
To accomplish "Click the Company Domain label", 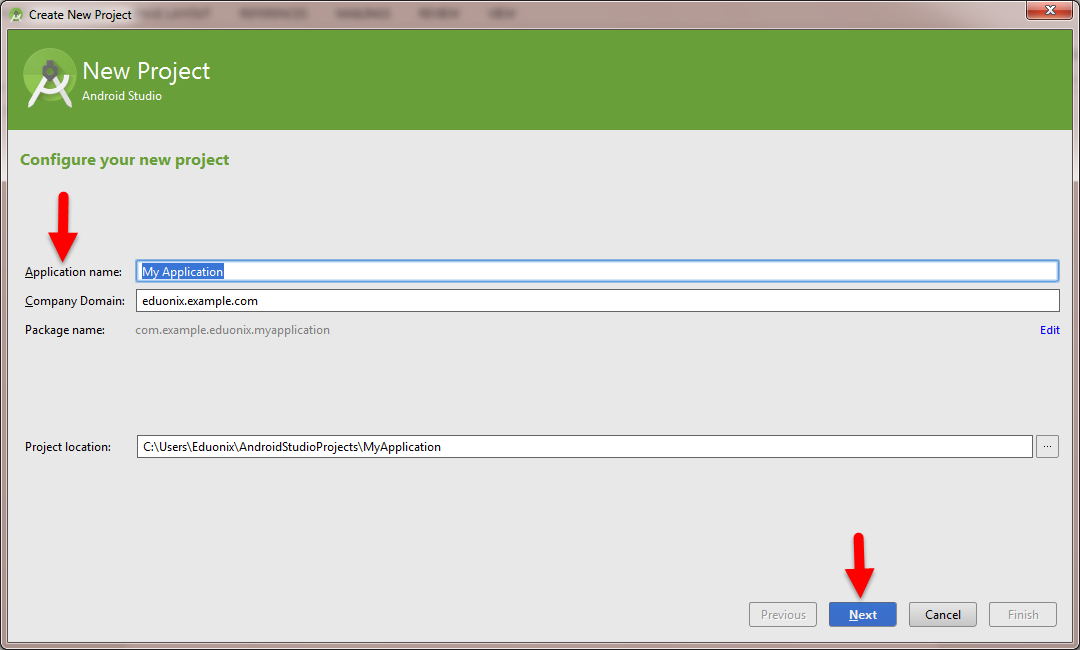I will [75, 301].
